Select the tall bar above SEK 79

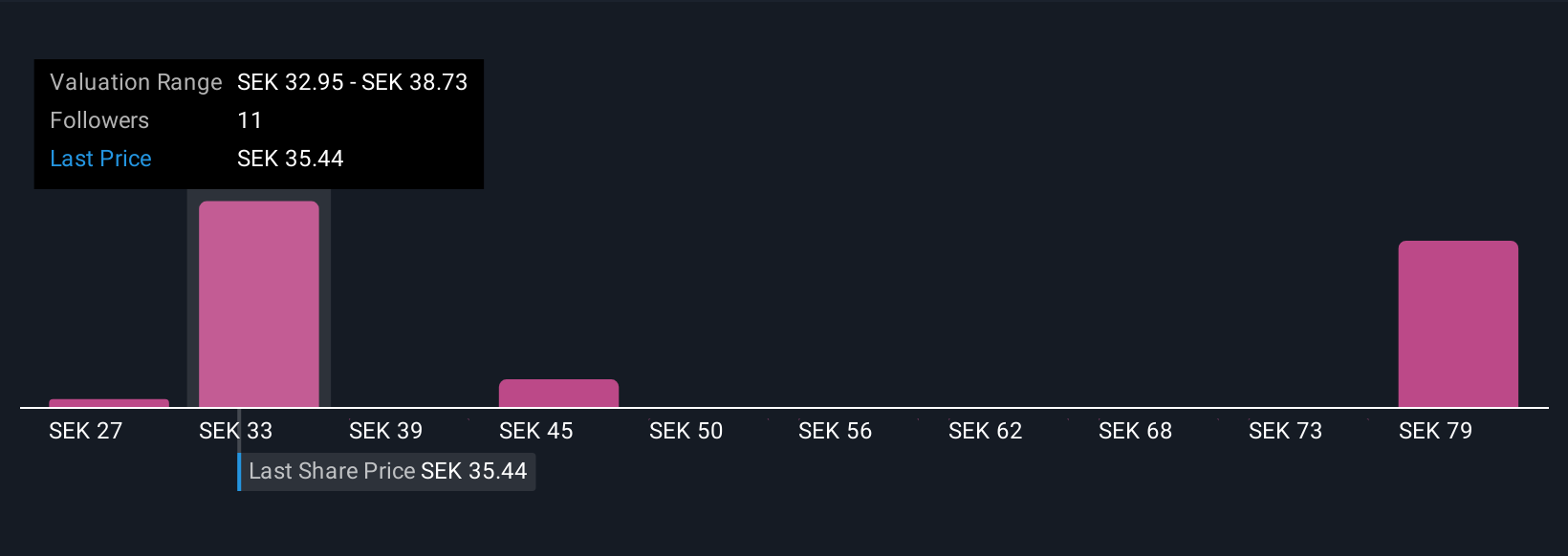coord(1458,324)
